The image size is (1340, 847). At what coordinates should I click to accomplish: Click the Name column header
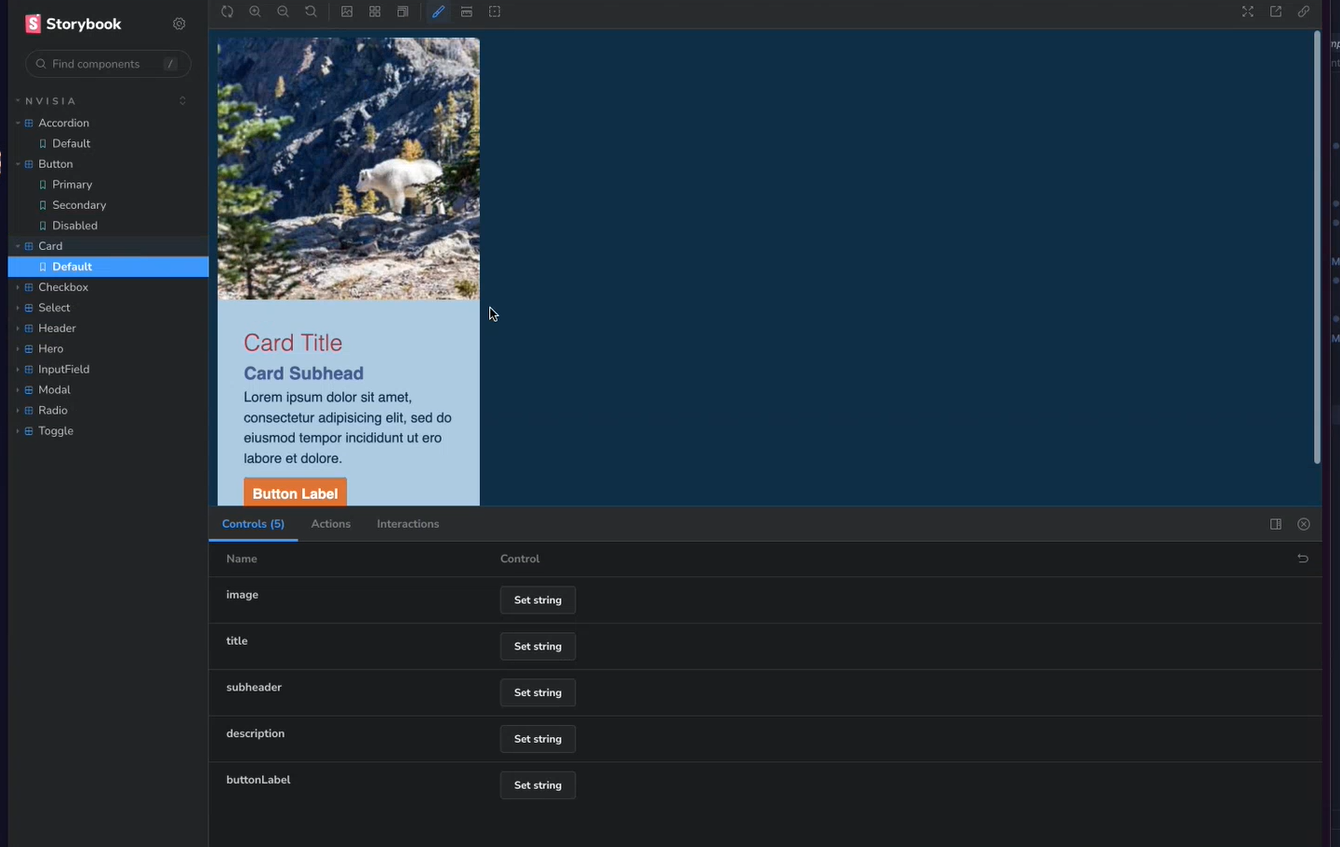point(242,559)
